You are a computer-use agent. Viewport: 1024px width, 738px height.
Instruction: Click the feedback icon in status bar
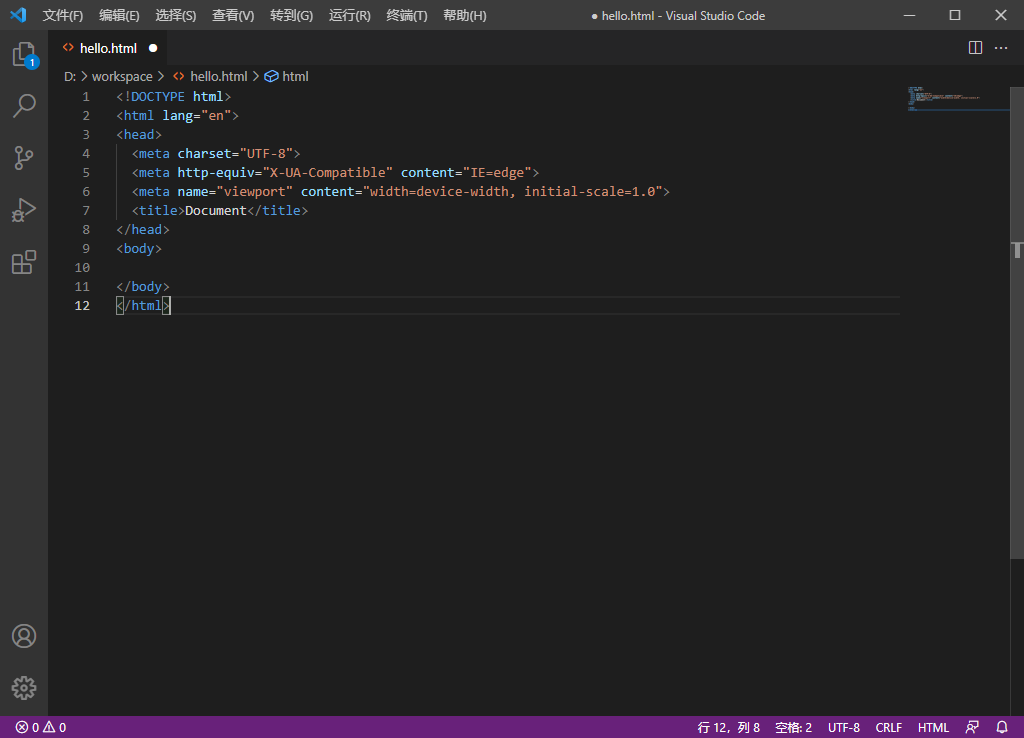pyautogui.click(x=972, y=727)
